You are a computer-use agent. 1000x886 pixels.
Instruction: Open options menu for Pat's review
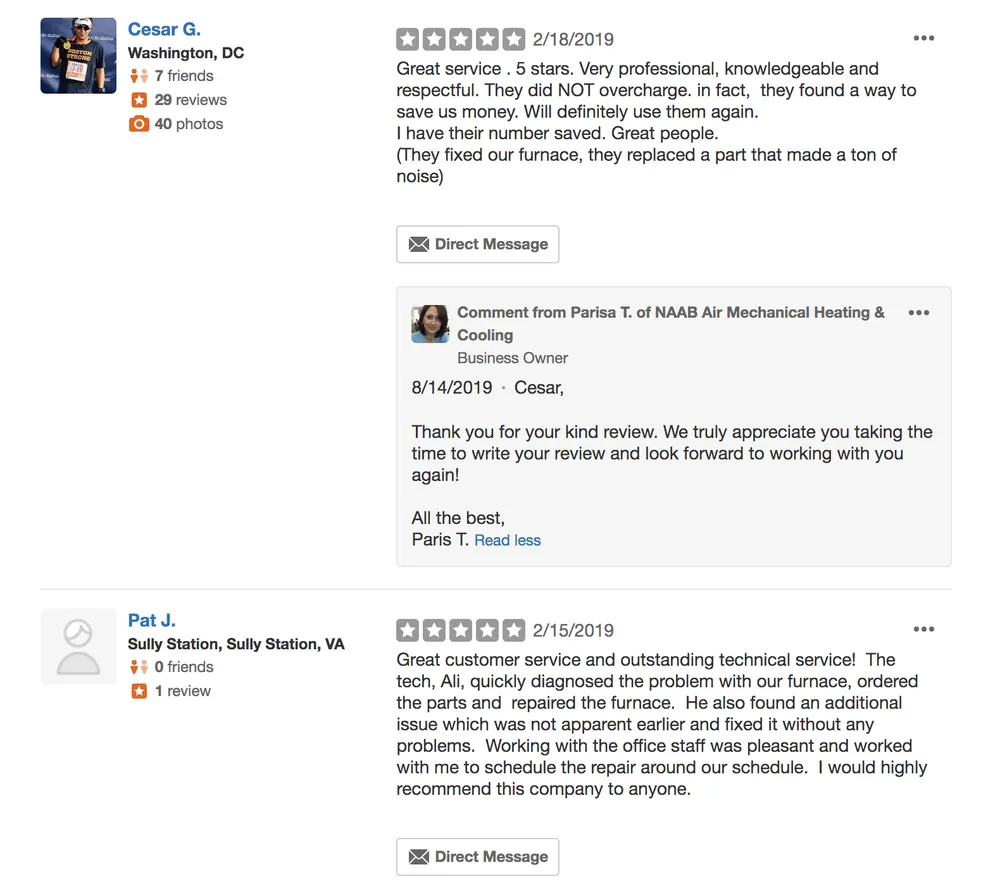pyautogui.click(x=923, y=630)
